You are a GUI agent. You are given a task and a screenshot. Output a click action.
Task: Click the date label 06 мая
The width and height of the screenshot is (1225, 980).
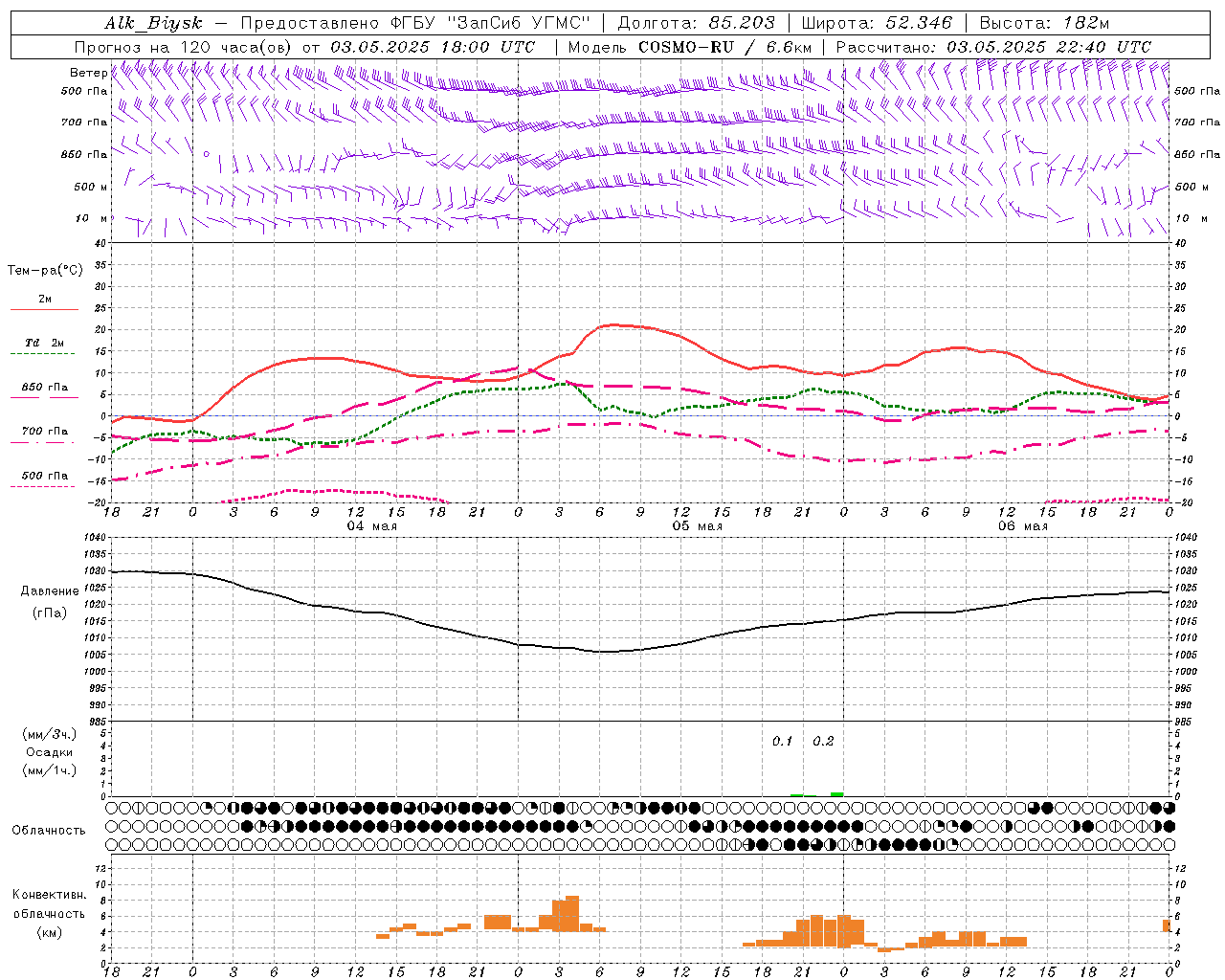1022,526
